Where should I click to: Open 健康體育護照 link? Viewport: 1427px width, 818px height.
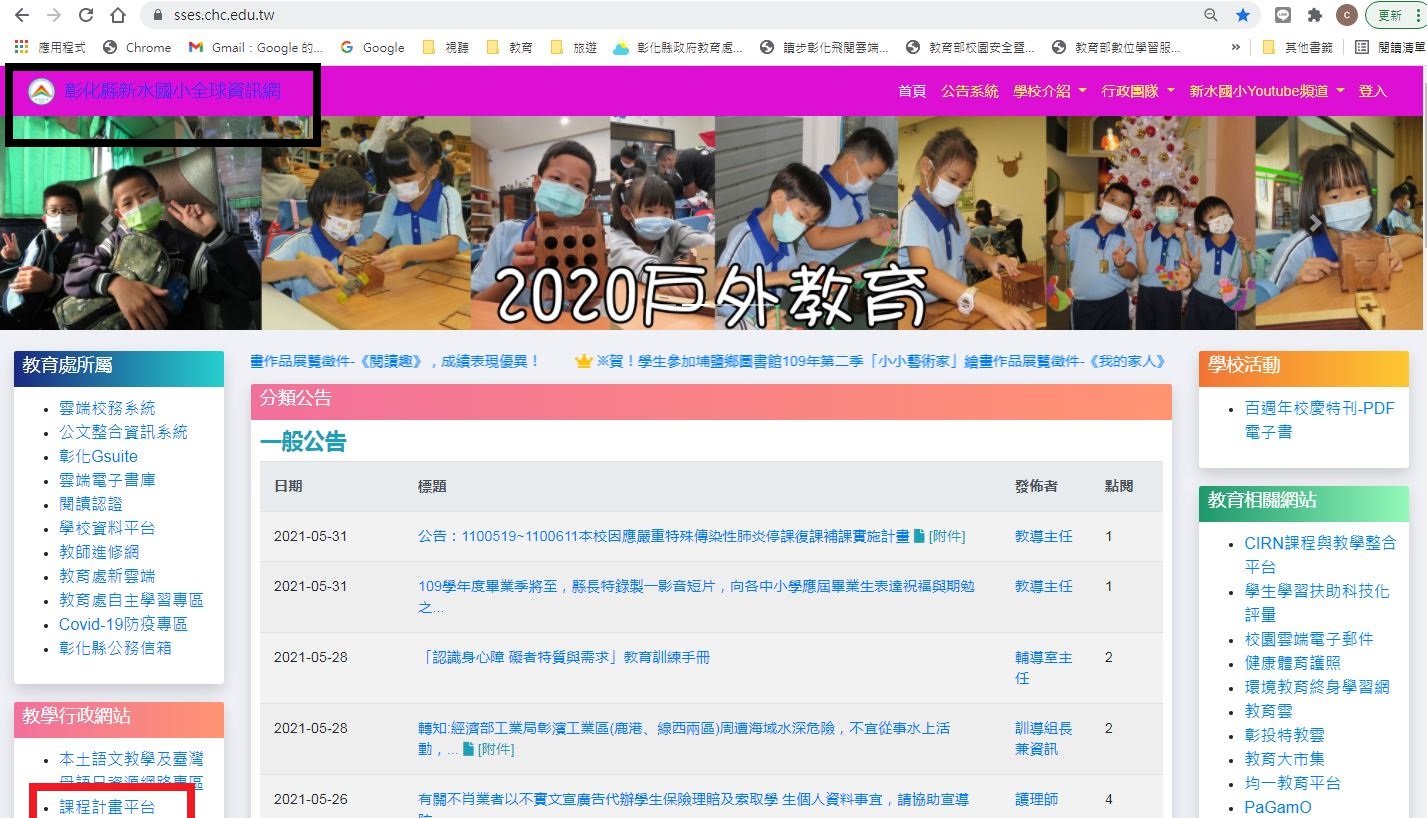pyautogui.click(x=1293, y=663)
